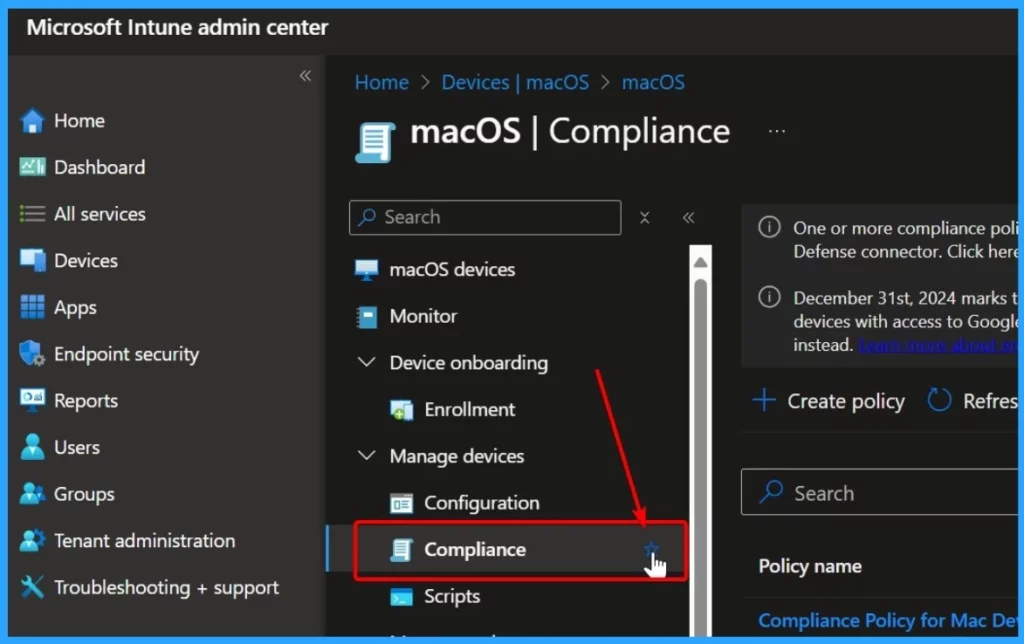Favorite Compliance using the star icon
1024x644 pixels.
(x=651, y=549)
